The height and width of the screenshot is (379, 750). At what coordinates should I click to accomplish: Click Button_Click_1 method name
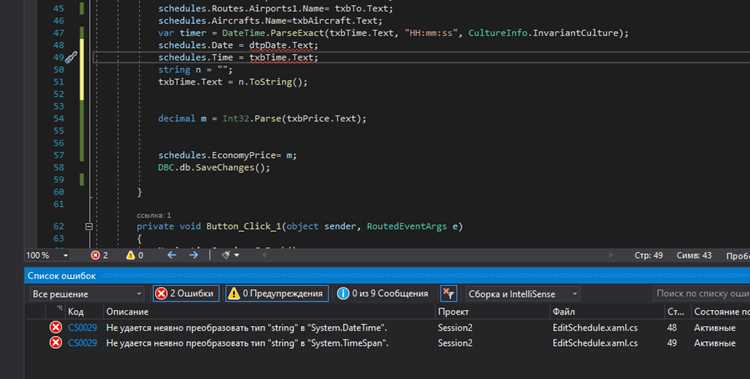243,226
